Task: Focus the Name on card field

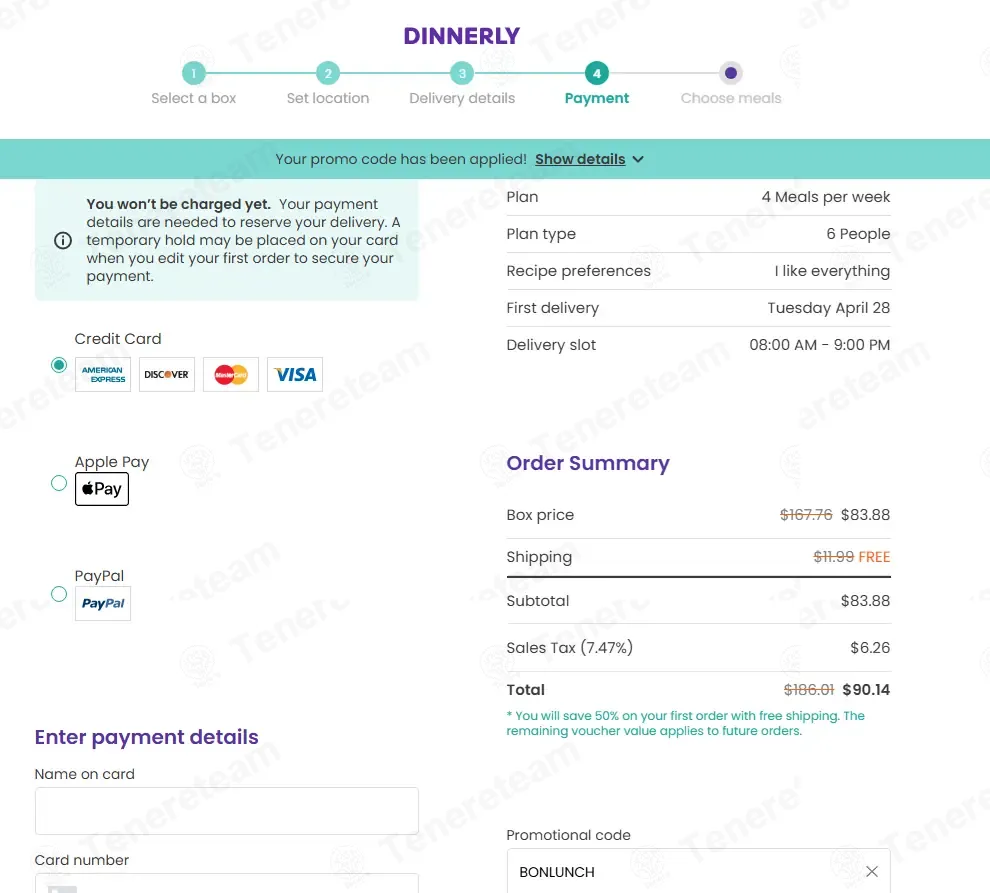Action: pyautogui.click(x=227, y=811)
